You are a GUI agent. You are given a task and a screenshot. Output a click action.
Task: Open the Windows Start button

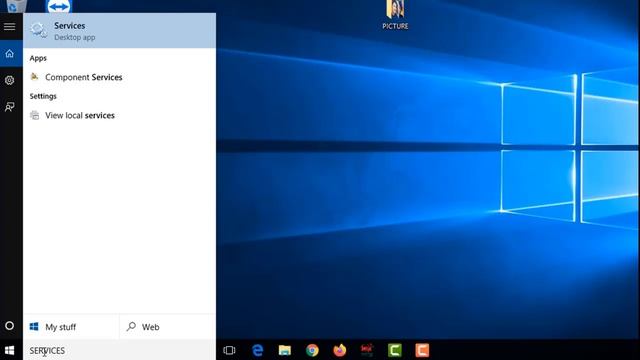point(9,350)
